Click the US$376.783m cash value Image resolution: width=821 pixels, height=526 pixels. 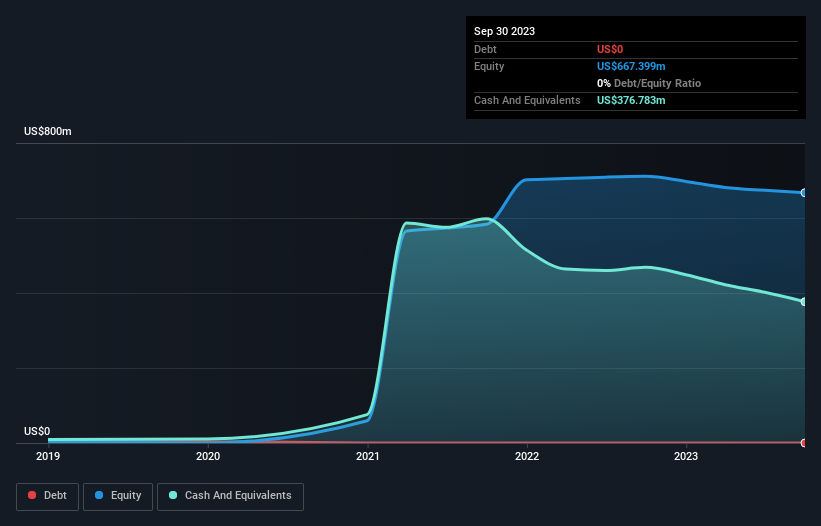click(x=631, y=100)
